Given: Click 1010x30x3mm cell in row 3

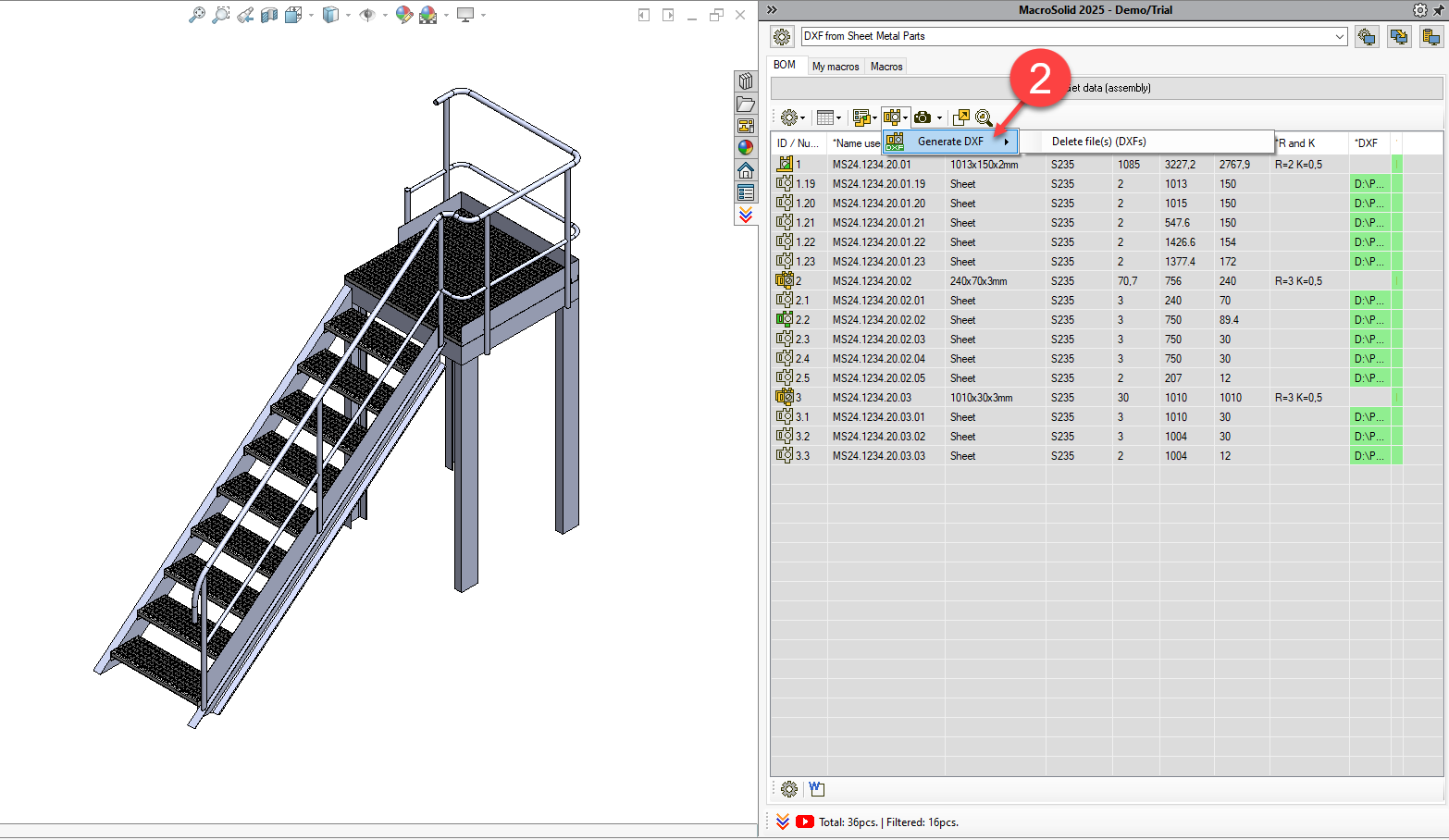Looking at the screenshot, I should point(995,398).
